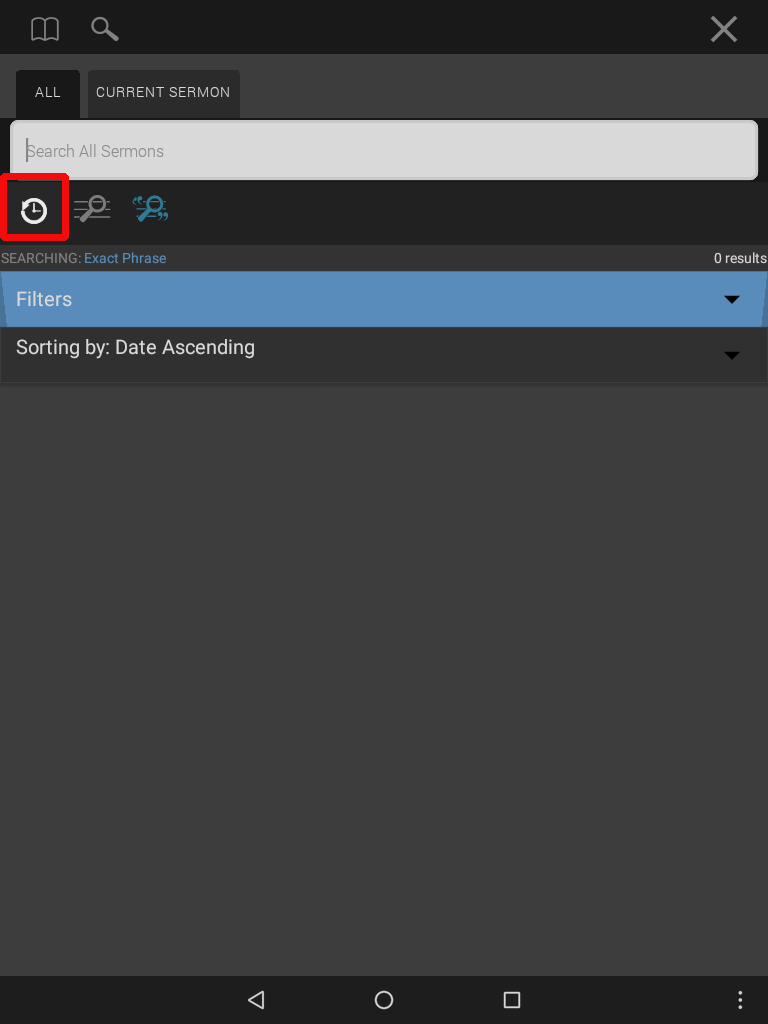Screen dimensions: 768x1024
Task: Click the SEARCHING label text
Action: tap(41, 258)
